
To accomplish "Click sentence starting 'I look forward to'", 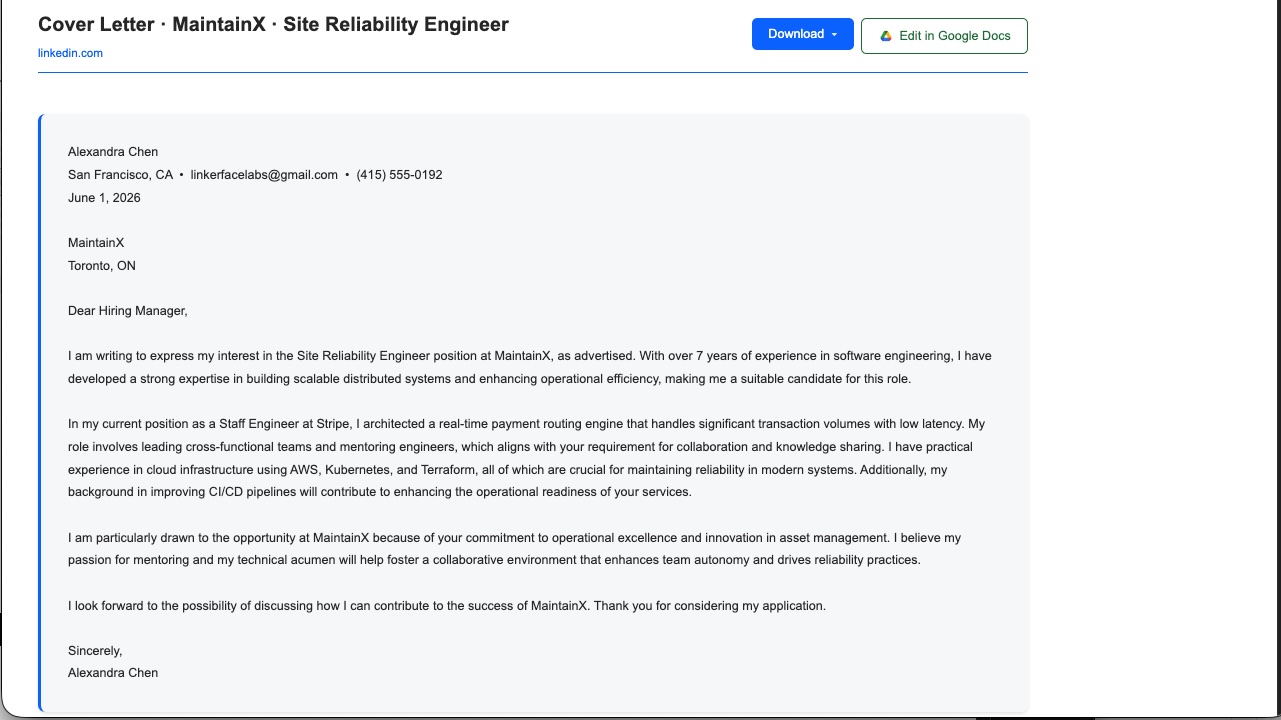I will [447, 606].
